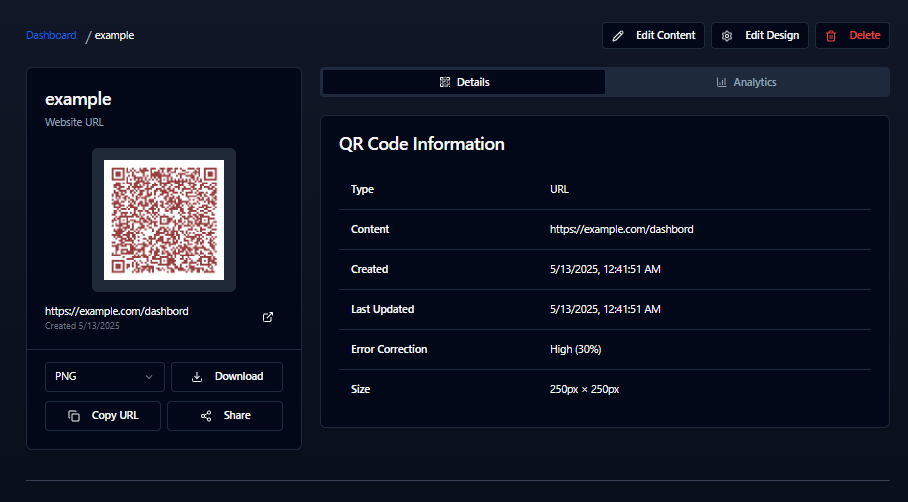Click the Content row URL value
Image resolution: width=908 pixels, height=502 pixels.
[x=621, y=229]
